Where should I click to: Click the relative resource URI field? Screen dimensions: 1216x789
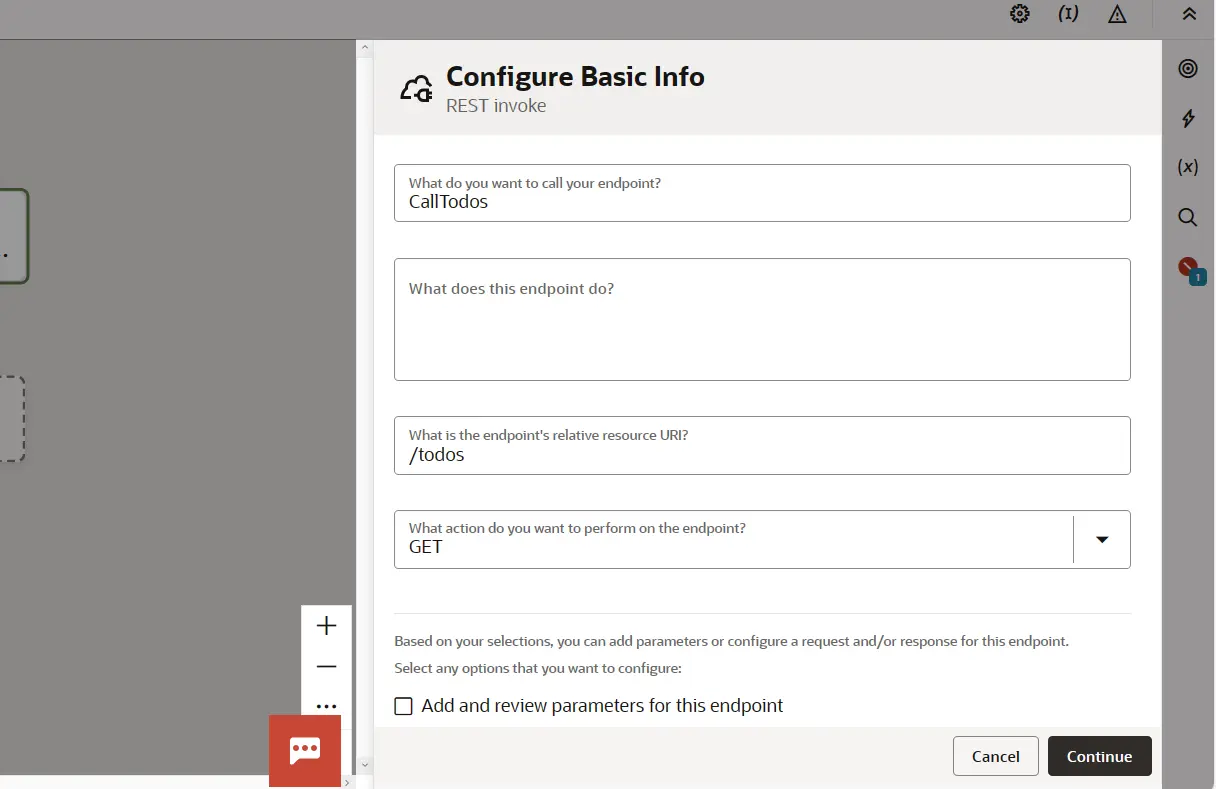pos(761,454)
